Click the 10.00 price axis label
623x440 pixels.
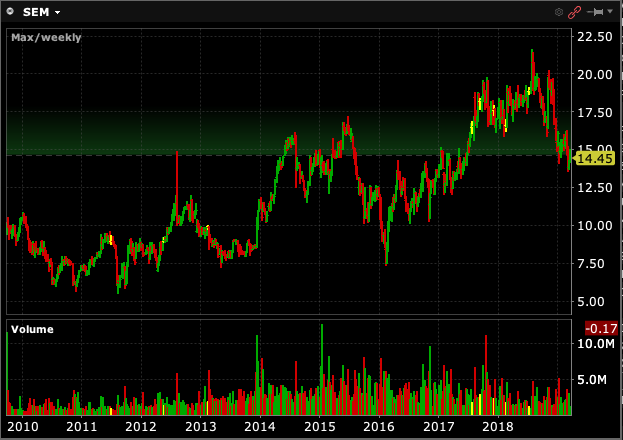click(x=594, y=226)
